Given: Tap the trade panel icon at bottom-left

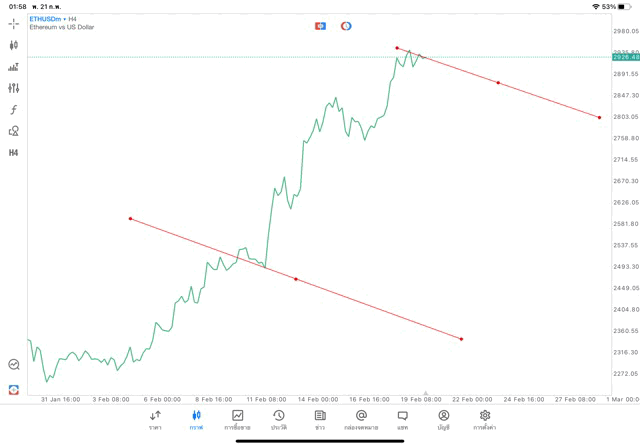Looking at the screenshot, I should [x=14, y=390].
